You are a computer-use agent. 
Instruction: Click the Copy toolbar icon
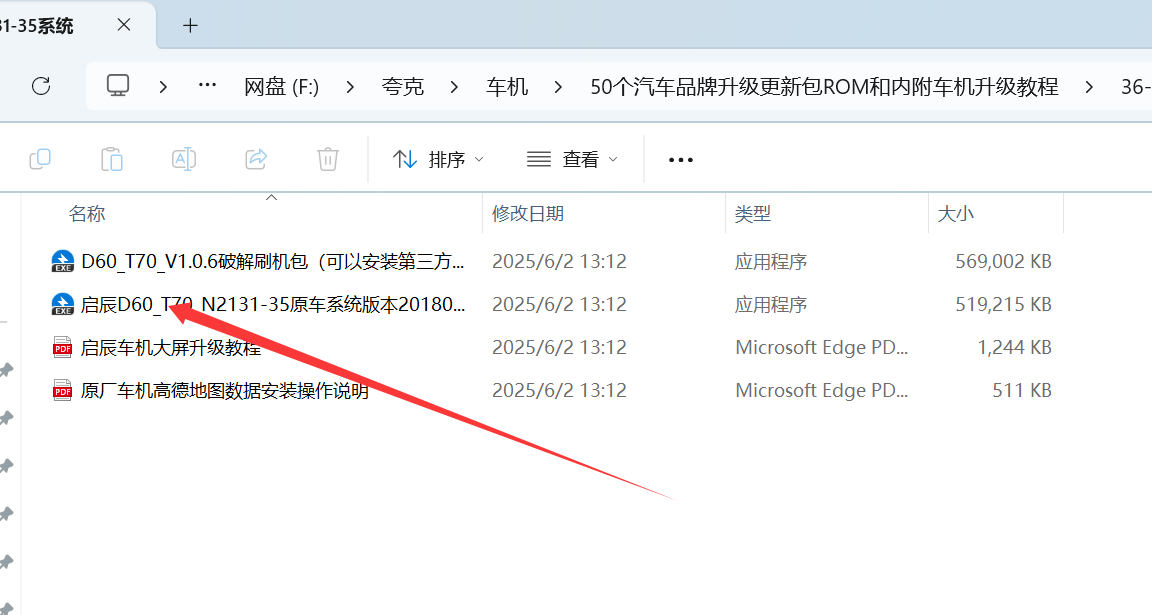40,159
